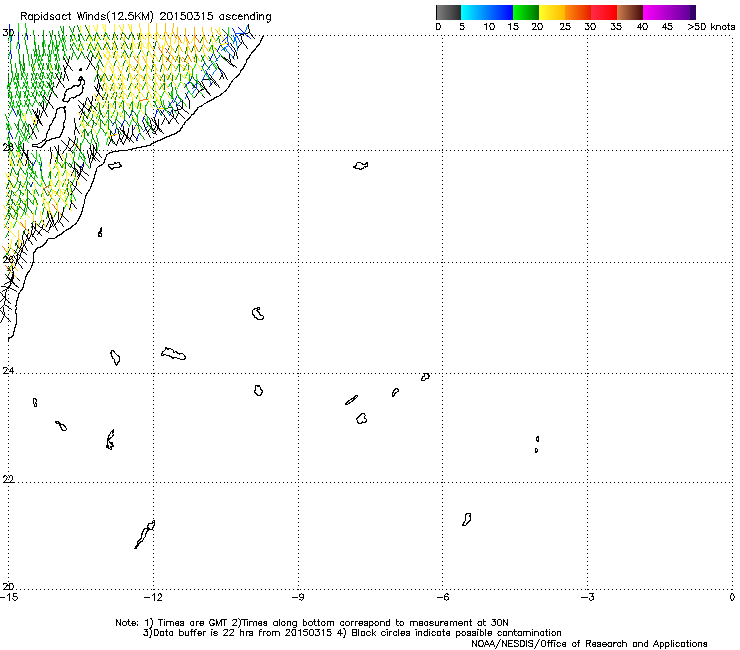Click the cyan-blue 5-15 knots color segment

(487, 12)
